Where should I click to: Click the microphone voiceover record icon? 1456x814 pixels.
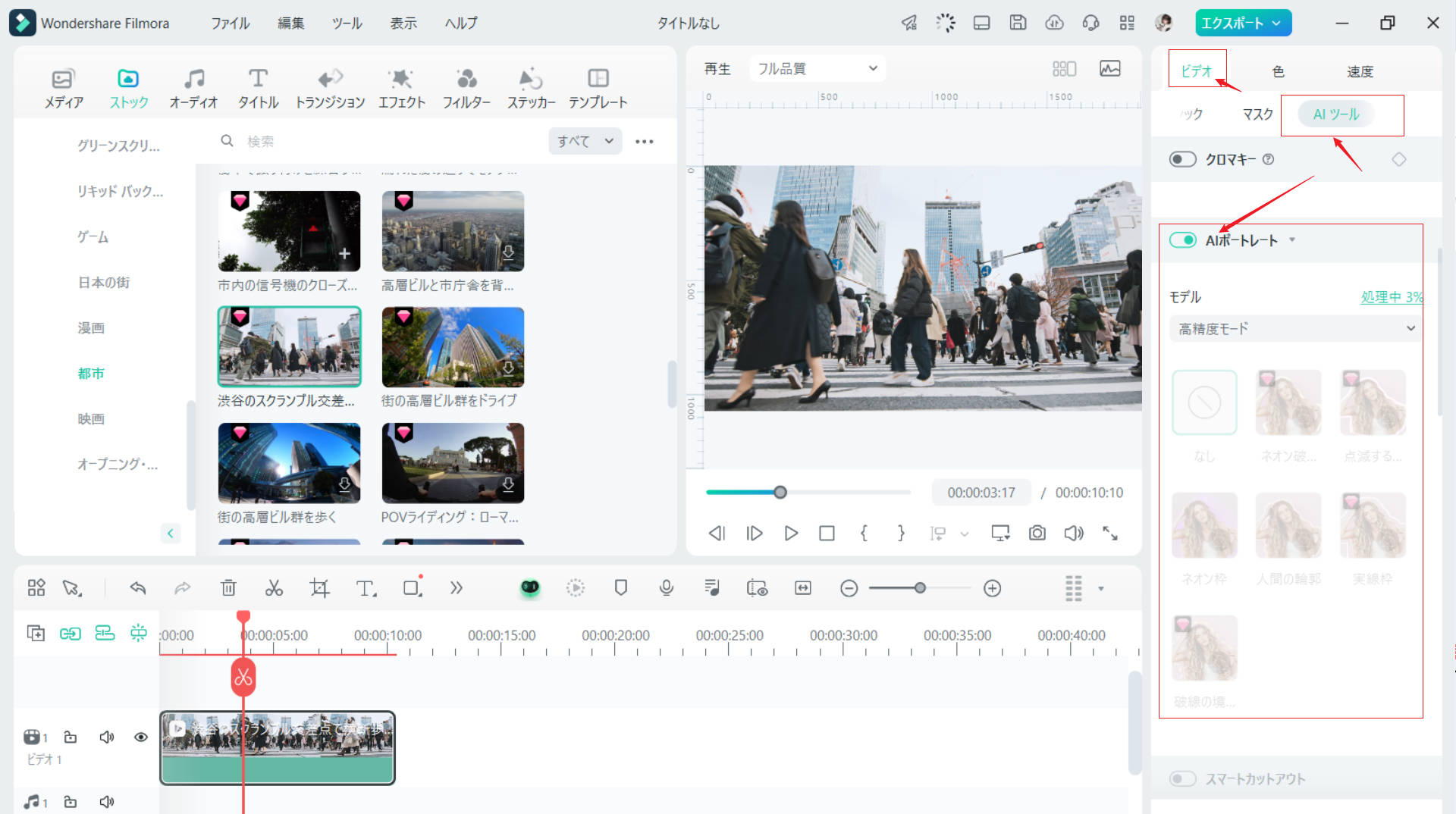[x=667, y=588]
